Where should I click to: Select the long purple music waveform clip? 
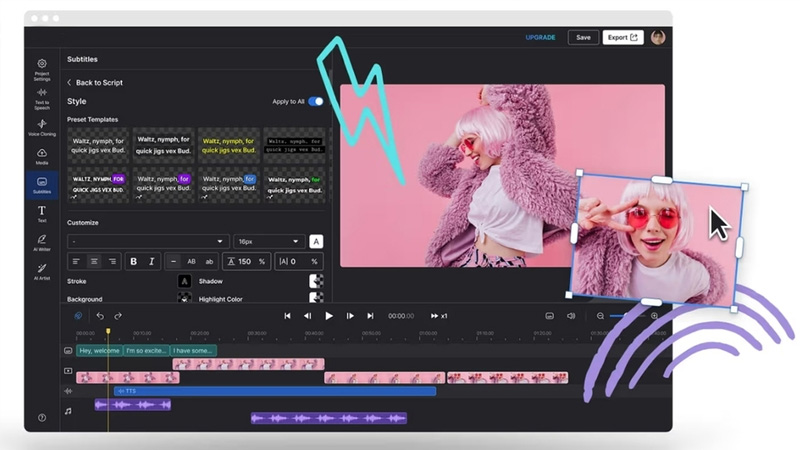point(329,418)
